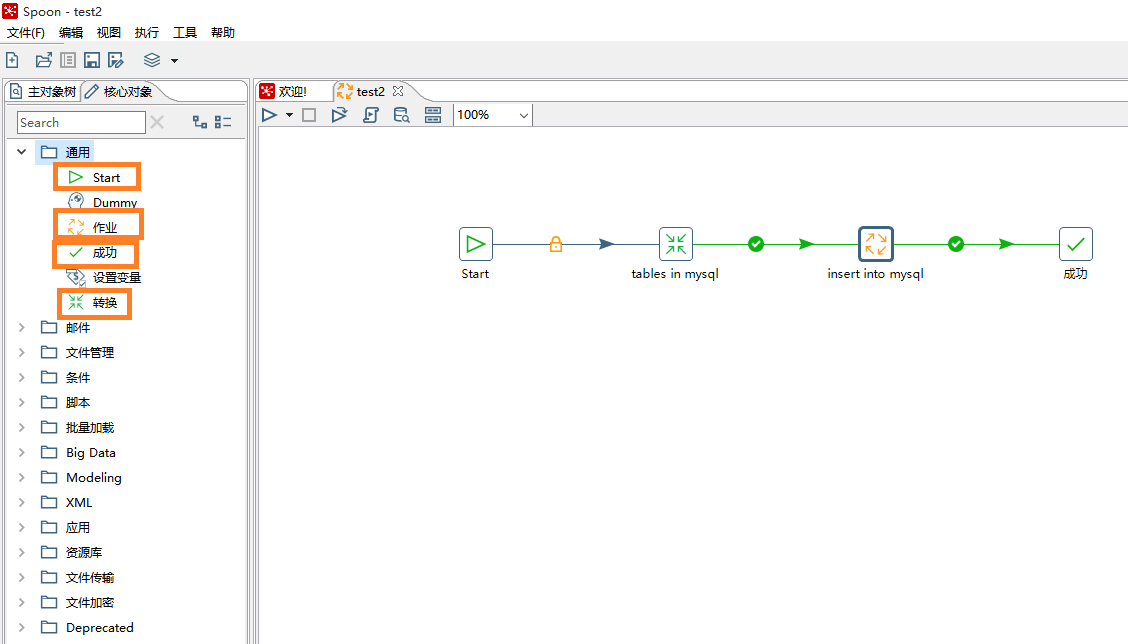Expand the 资源库 folder
This screenshot has width=1128, height=644.
tap(22, 553)
